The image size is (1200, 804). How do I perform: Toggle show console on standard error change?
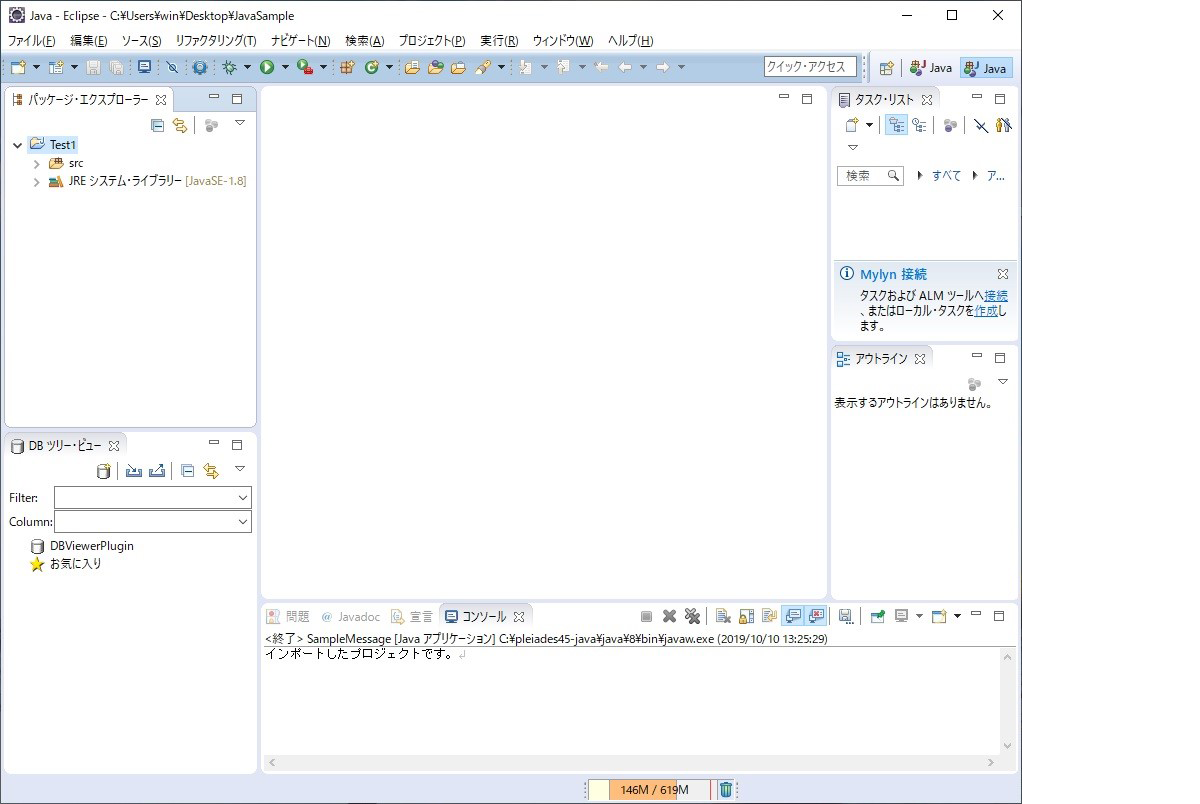click(x=817, y=616)
